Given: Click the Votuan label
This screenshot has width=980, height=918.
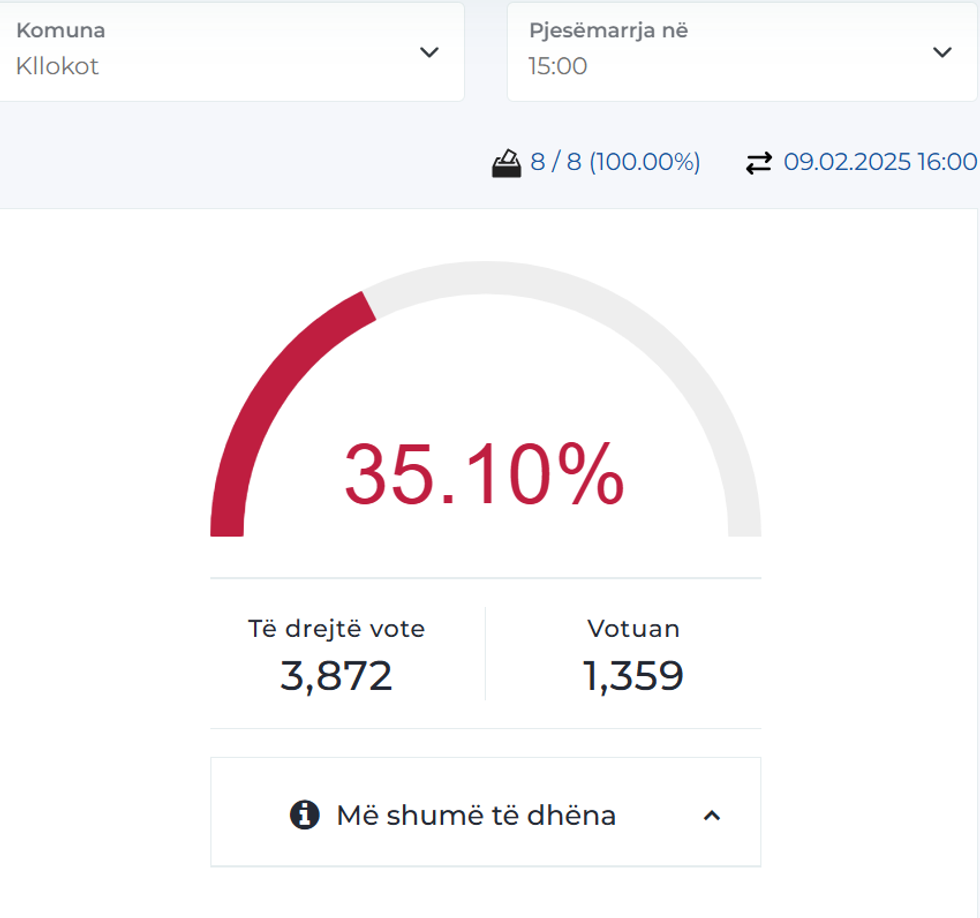Looking at the screenshot, I should click(633, 629).
